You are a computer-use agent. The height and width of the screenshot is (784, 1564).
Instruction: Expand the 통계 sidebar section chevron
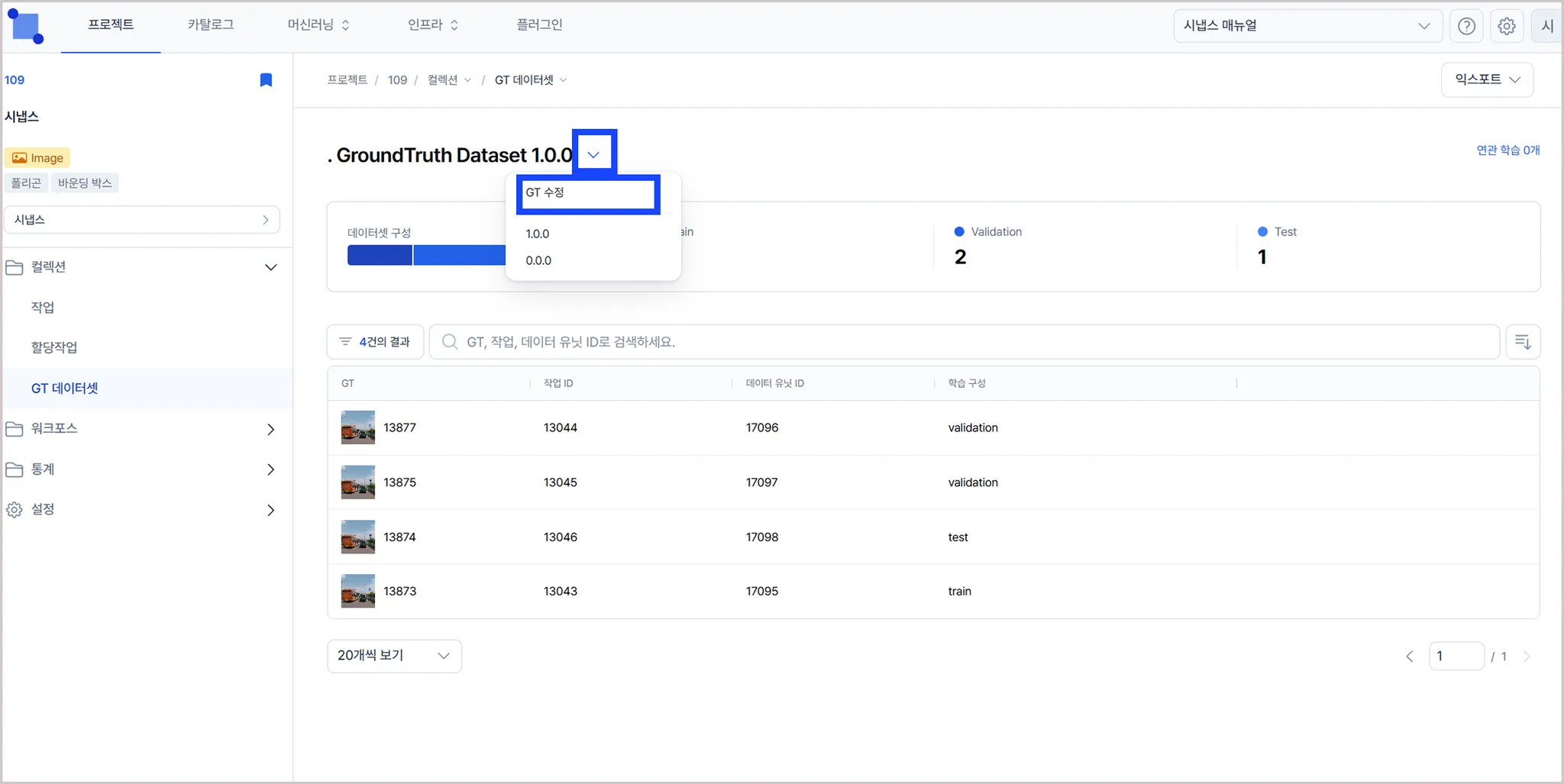coord(270,469)
